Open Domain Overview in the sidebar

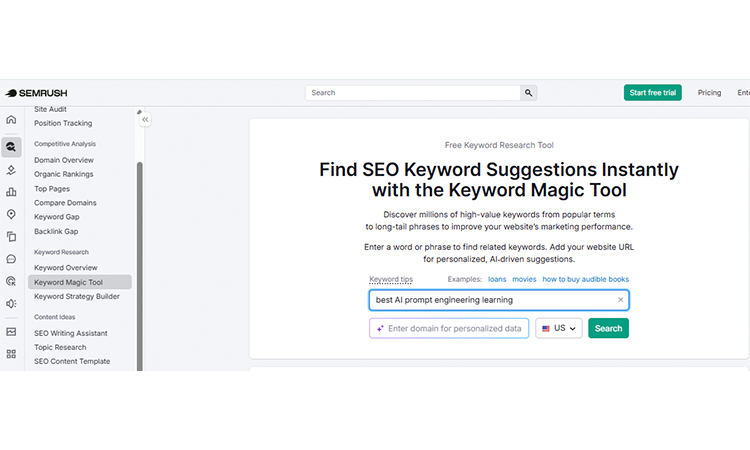(x=64, y=160)
